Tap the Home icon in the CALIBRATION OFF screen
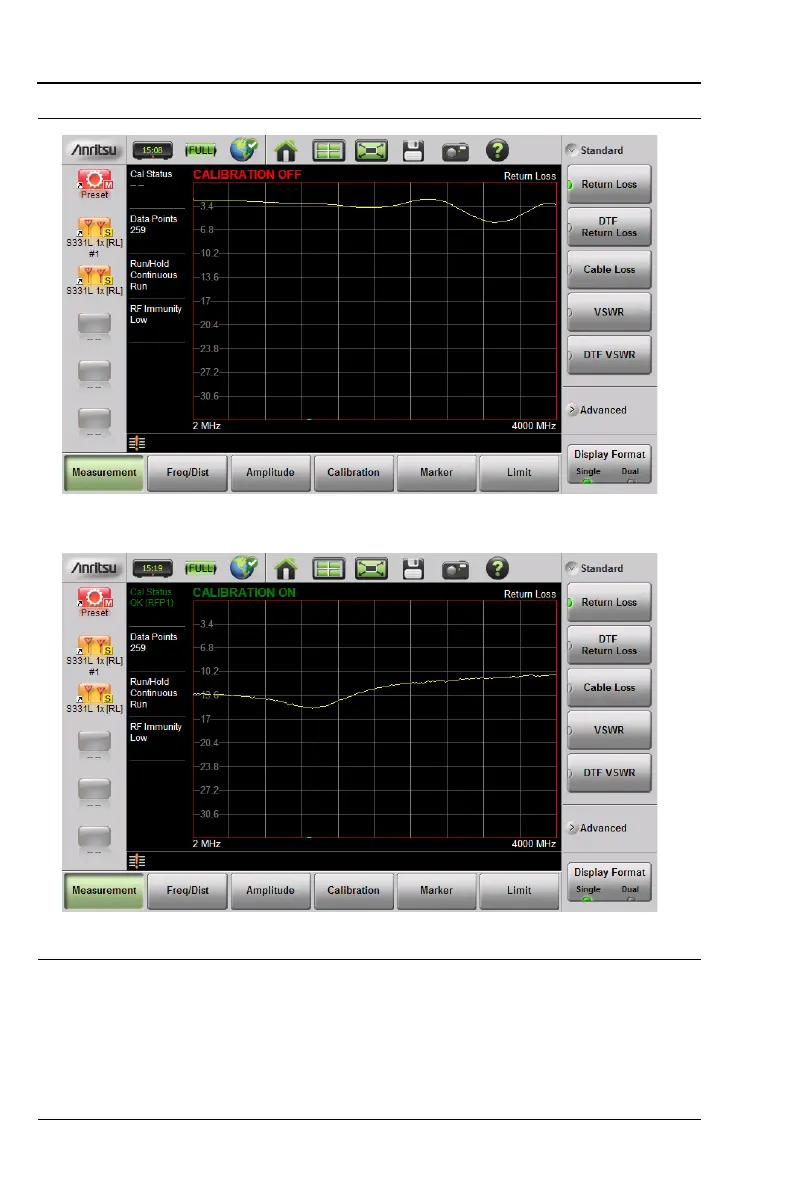This screenshot has width=792, height=1192. point(286,151)
